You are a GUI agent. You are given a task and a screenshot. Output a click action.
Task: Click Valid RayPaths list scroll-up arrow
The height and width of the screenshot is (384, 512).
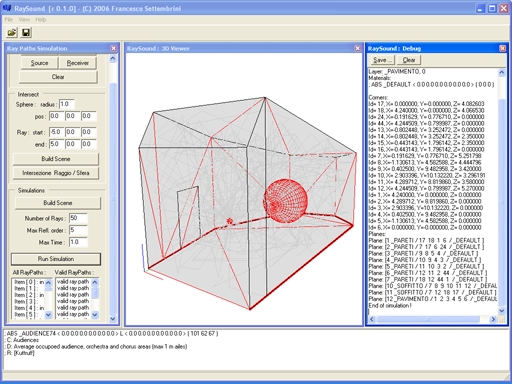[x=95, y=283]
